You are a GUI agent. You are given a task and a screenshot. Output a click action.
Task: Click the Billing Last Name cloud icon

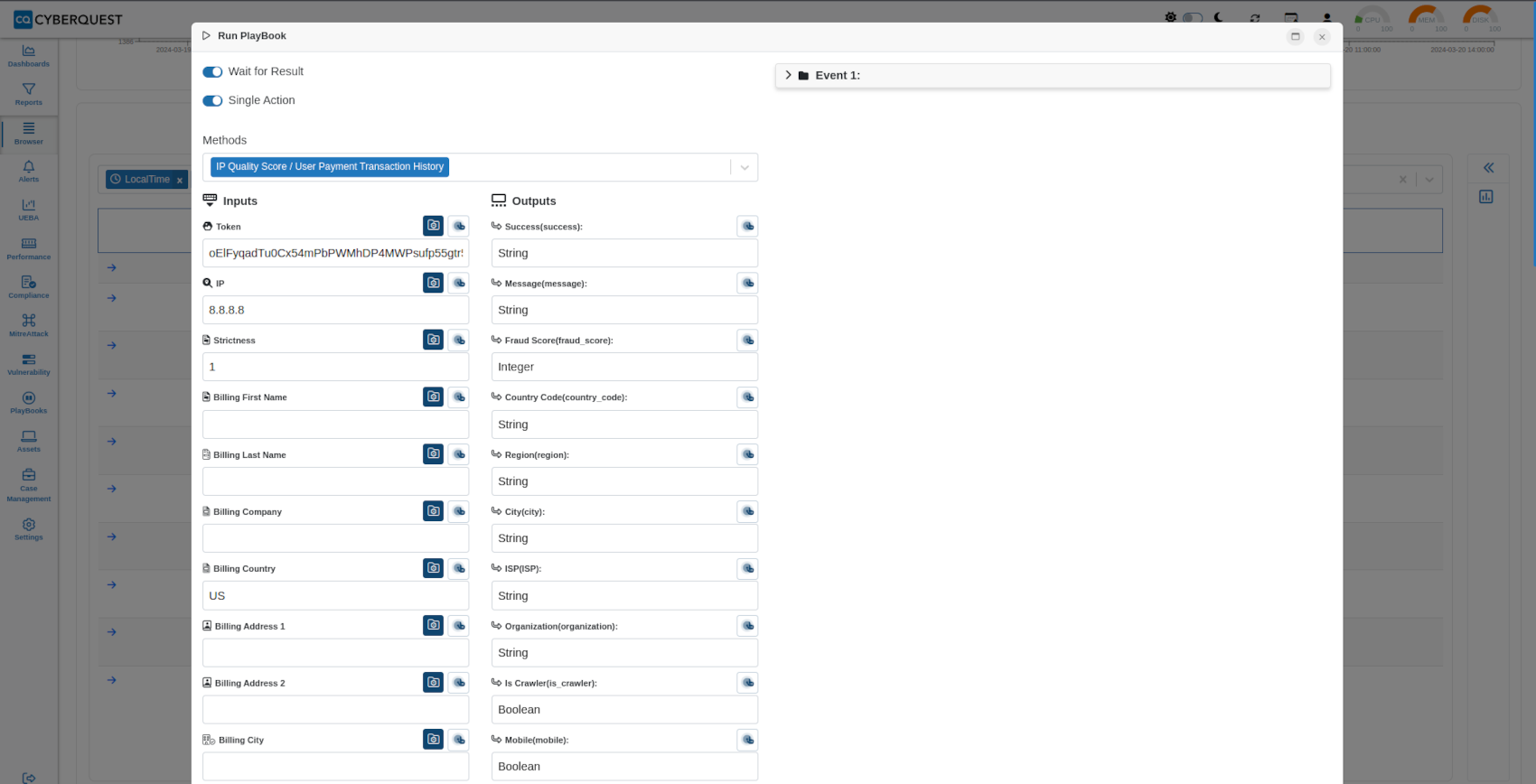459,454
